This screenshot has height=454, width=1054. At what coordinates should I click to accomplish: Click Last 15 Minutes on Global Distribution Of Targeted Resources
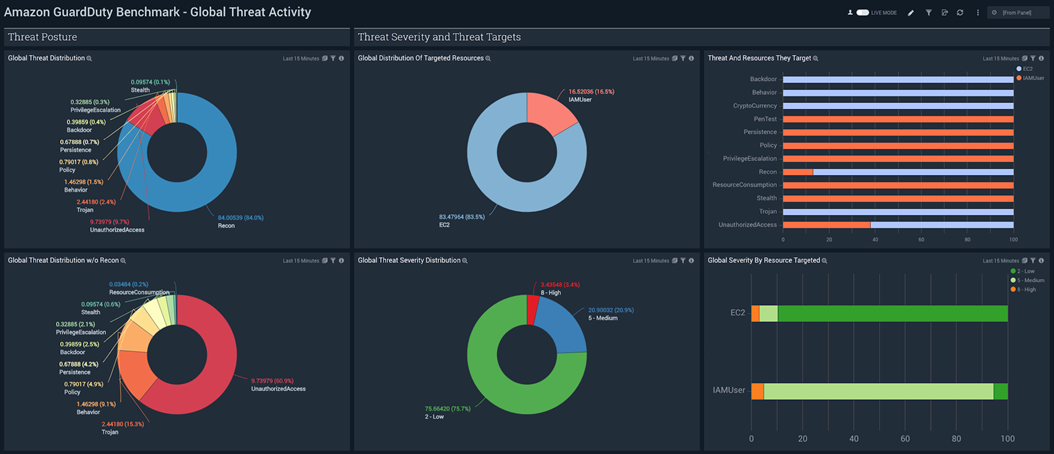coord(651,59)
